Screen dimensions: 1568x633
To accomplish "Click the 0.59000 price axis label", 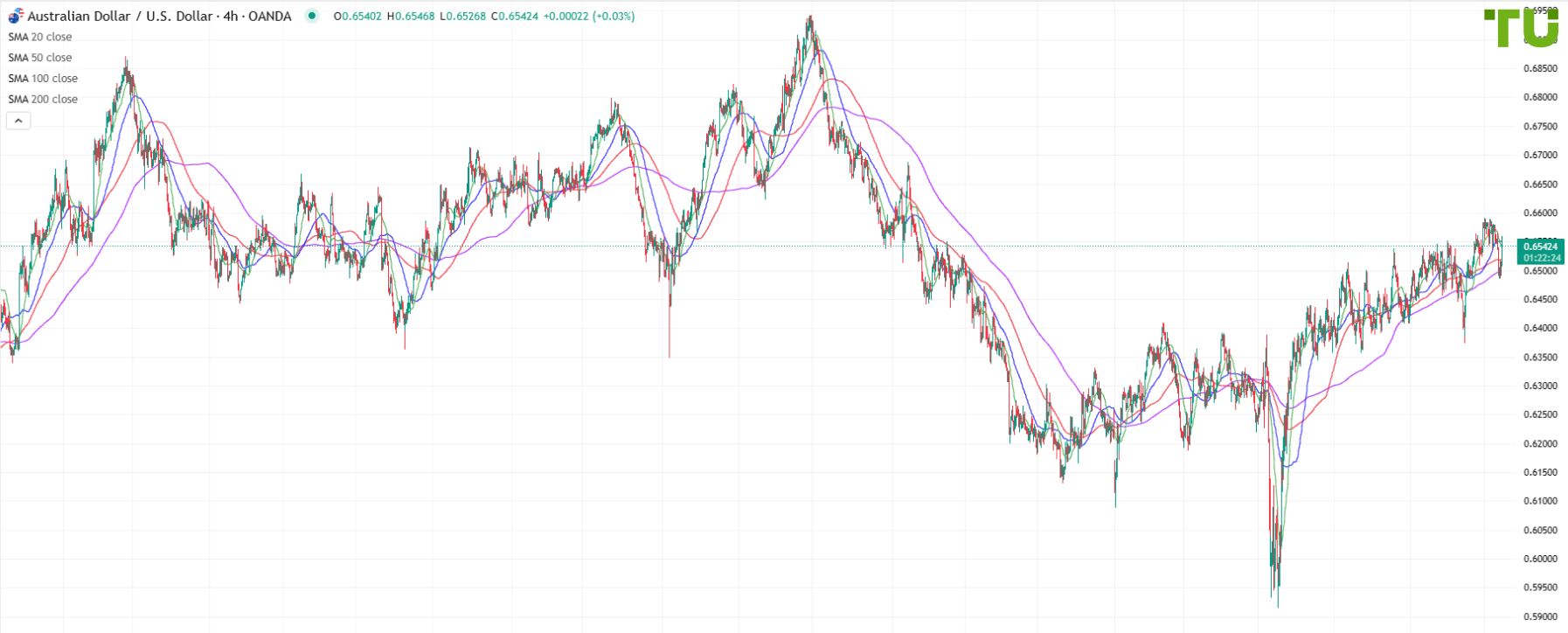I will pos(1541,616).
